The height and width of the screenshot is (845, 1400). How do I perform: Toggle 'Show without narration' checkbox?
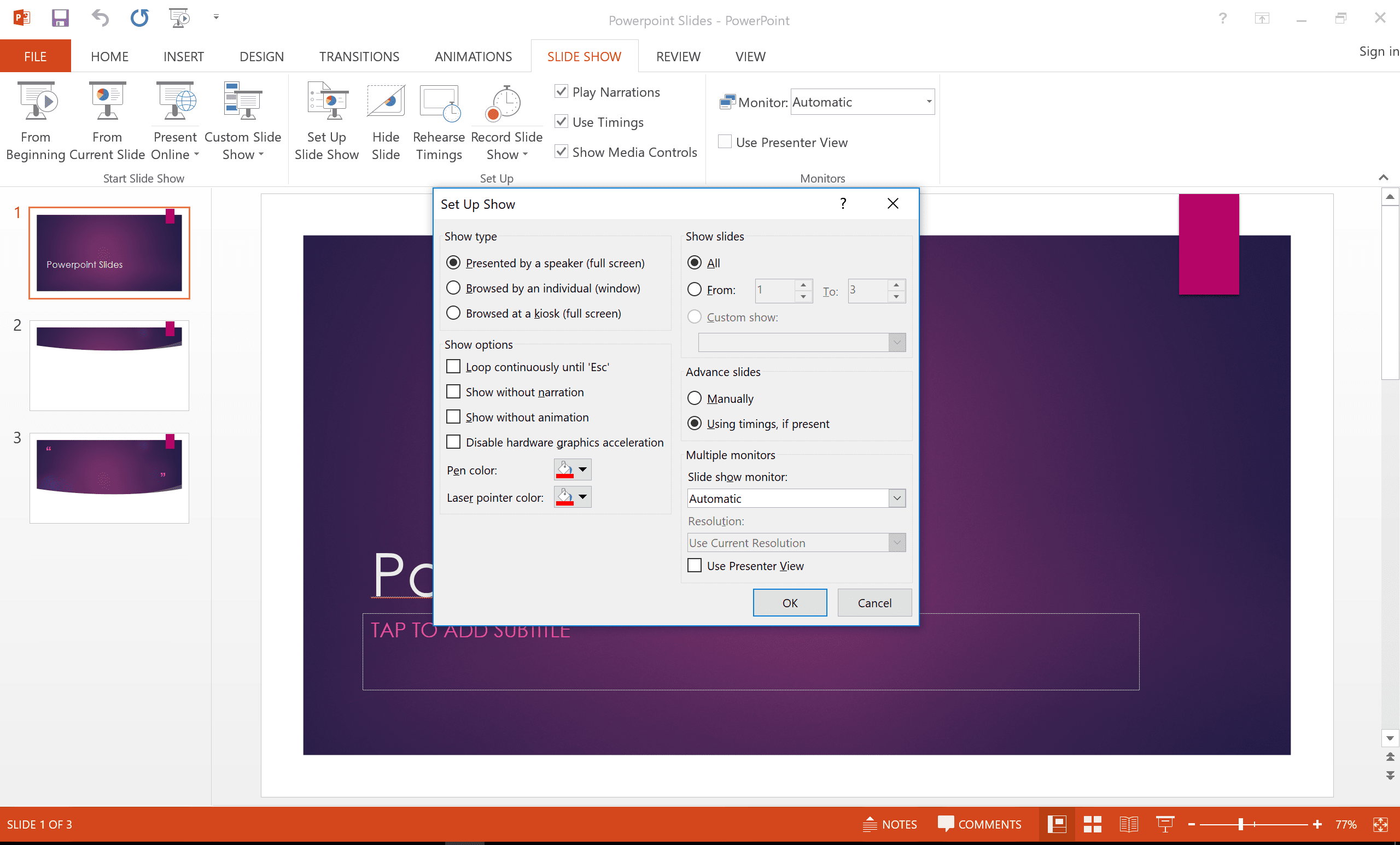[x=453, y=391]
